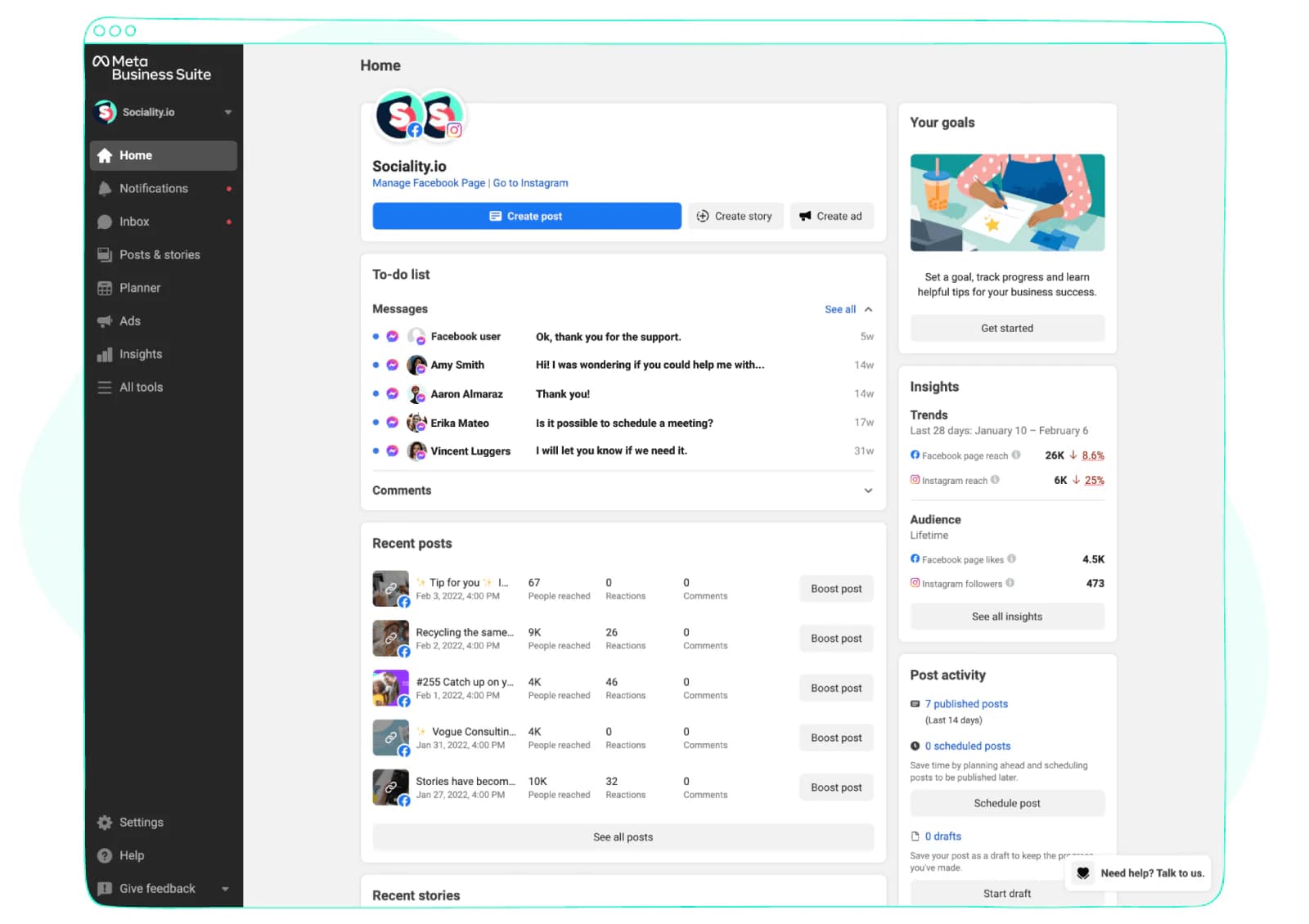This screenshot has height=924, width=1309.
Task: Open message from Amy Smith
Action: pyautogui.click(x=623, y=366)
